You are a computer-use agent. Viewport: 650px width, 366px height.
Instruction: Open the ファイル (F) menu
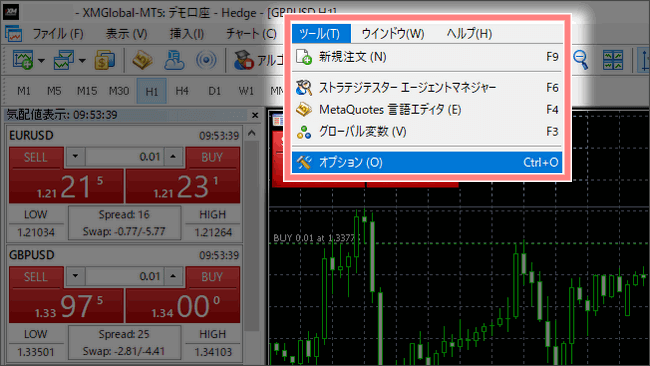[x=58, y=34]
